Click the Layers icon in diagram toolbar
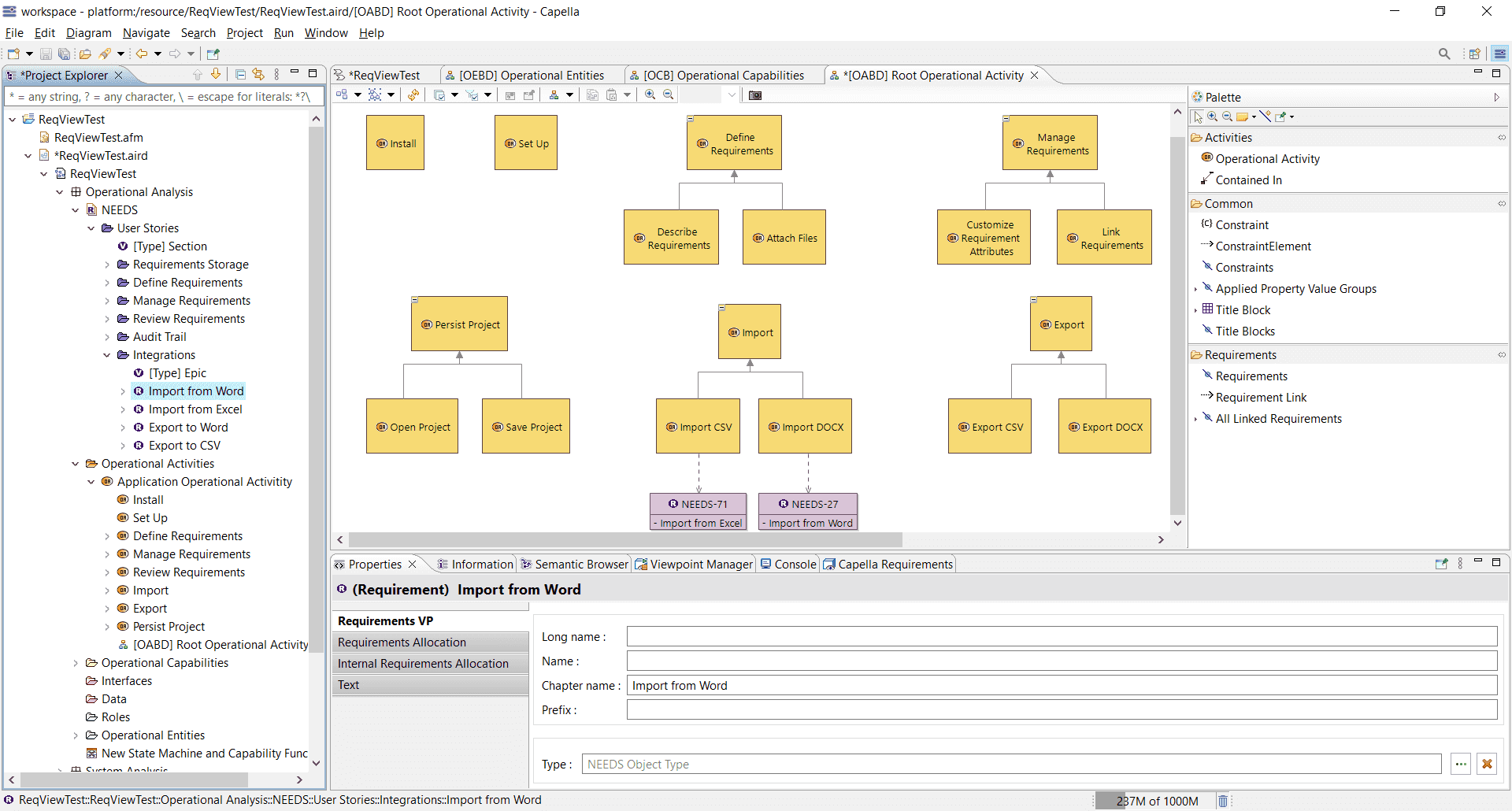This screenshot has height=811, width=1512. point(439,95)
